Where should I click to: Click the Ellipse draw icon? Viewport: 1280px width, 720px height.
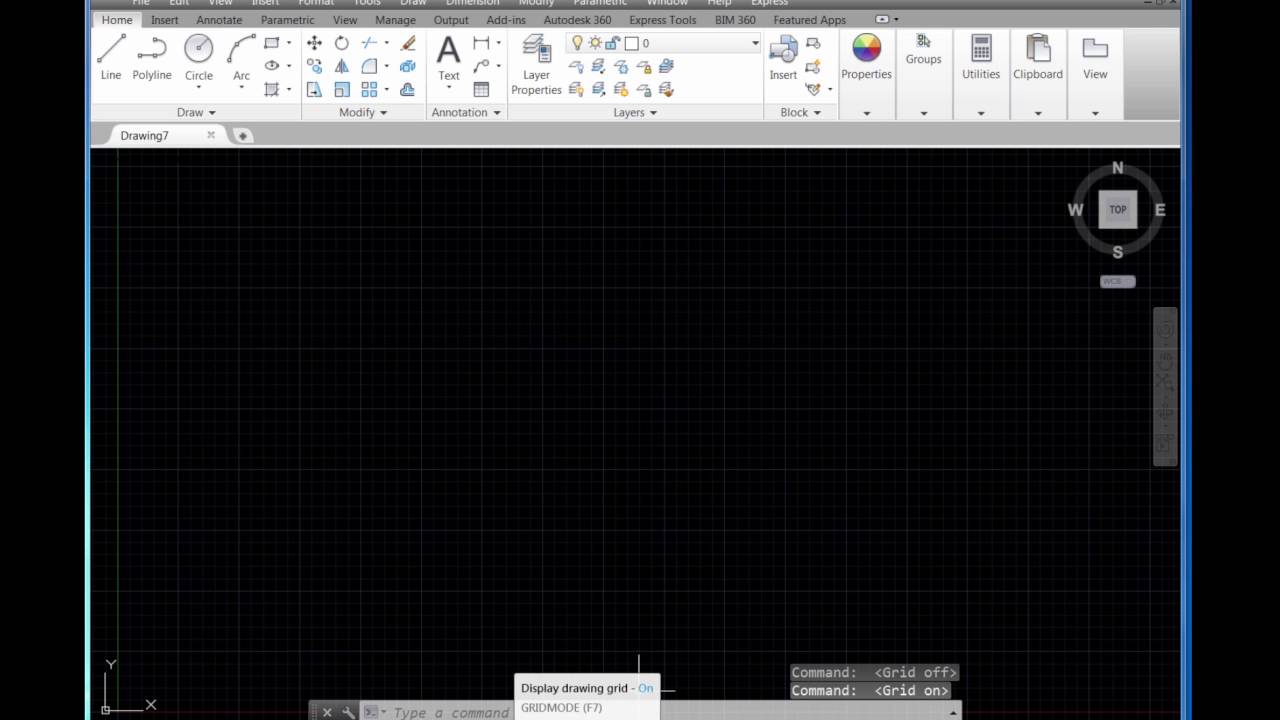pos(271,66)
